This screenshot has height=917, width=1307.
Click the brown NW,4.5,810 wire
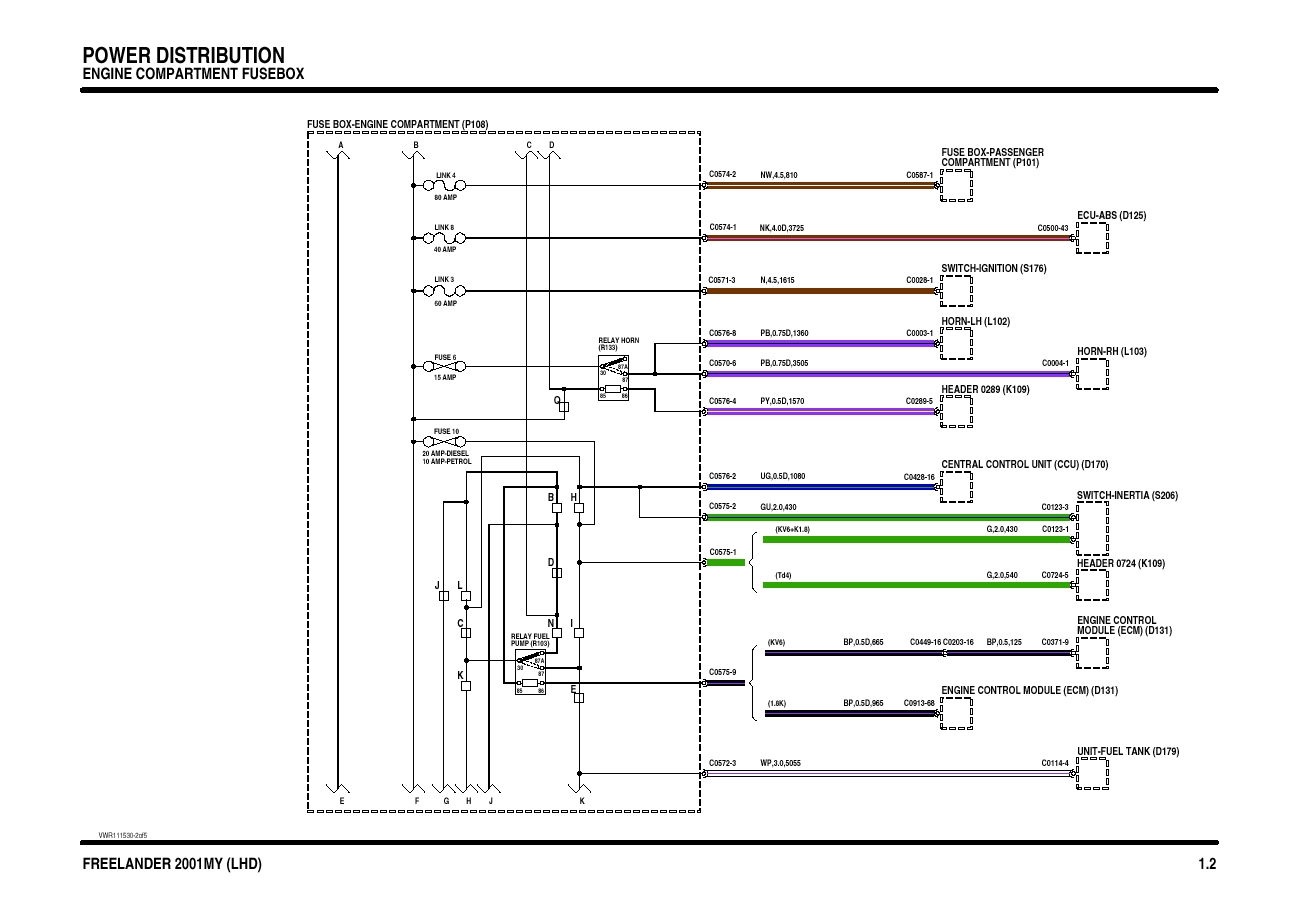point(820,185)
